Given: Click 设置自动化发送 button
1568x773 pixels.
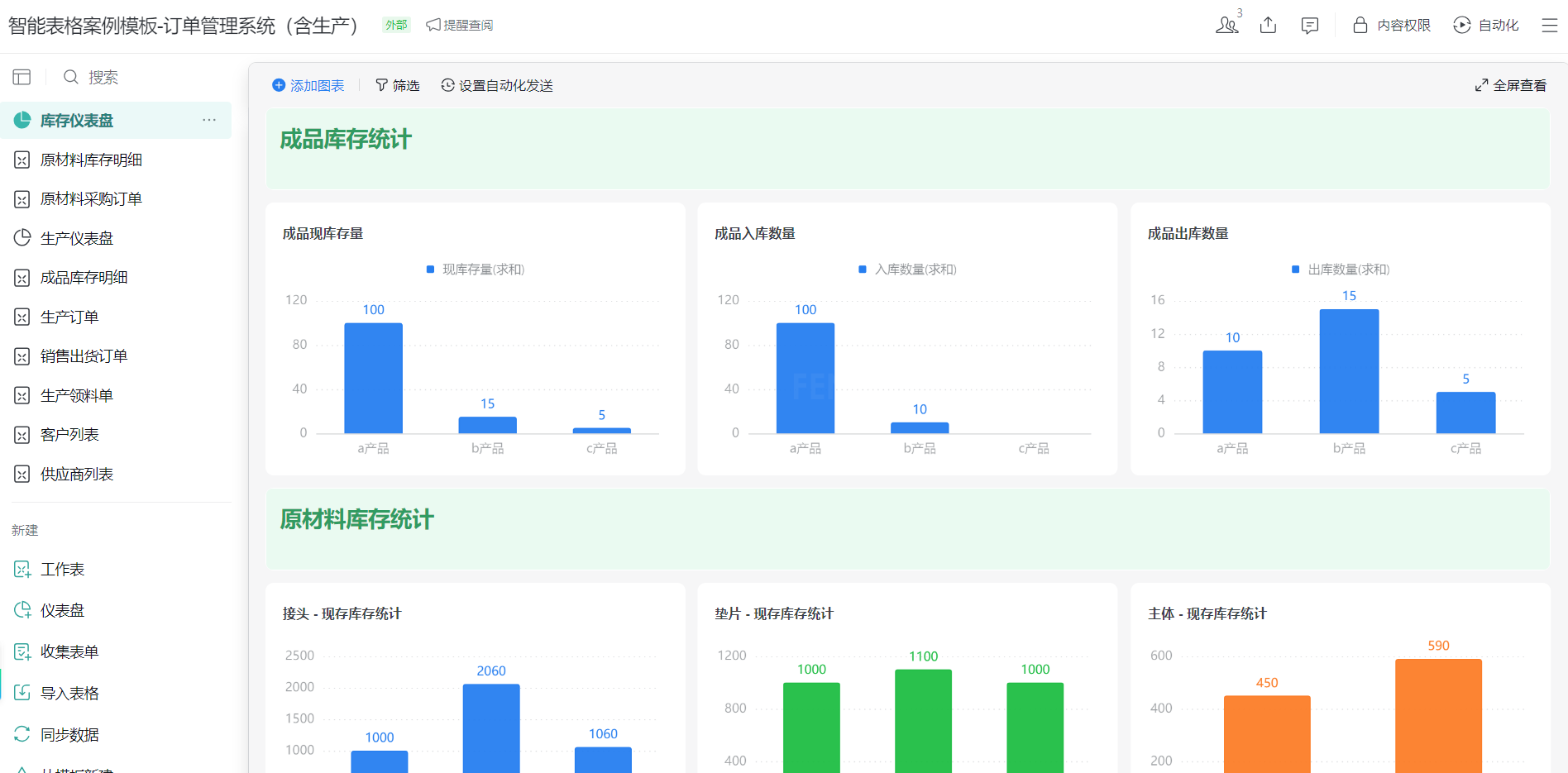Looking at the screenshot, I should (x=497, y=85).
